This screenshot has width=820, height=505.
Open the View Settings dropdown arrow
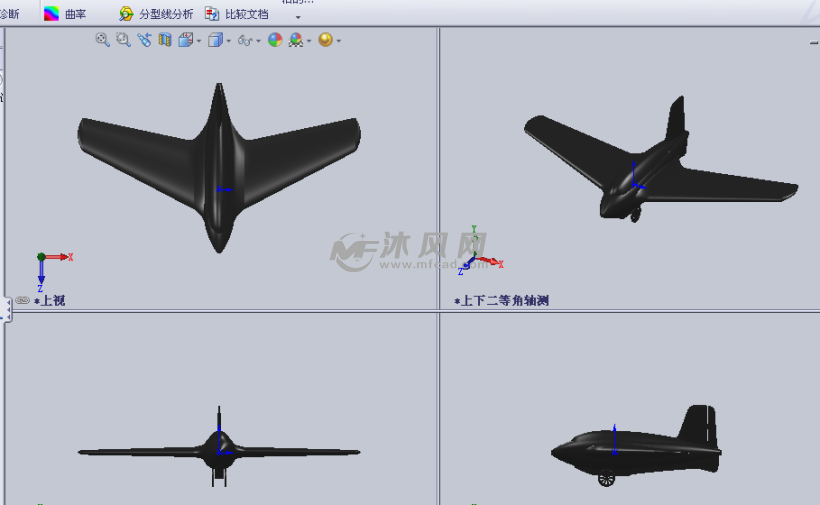pyautogui.click(x=339, y=41)
